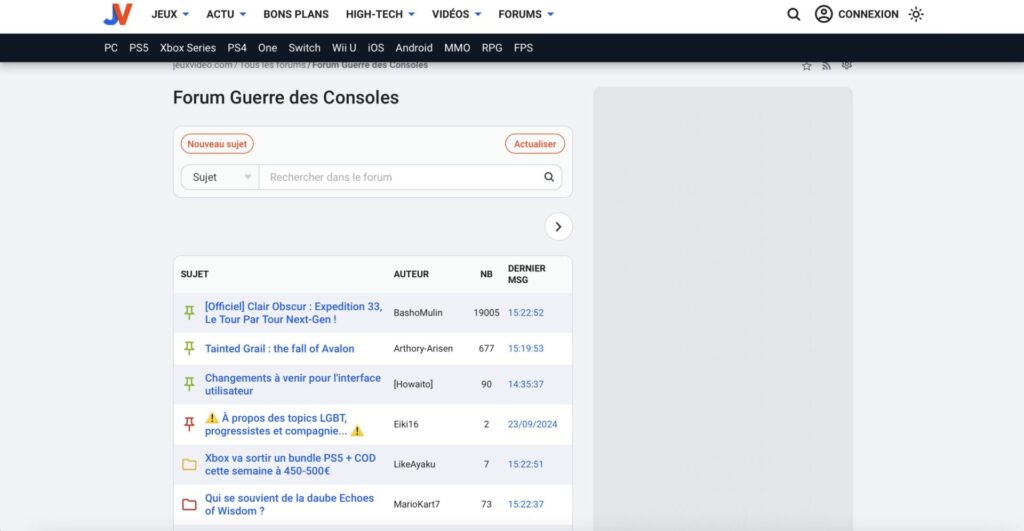Toggle the light/dark theme sun icon
Screen dimensions: 1024x531
tap(916, 14)
